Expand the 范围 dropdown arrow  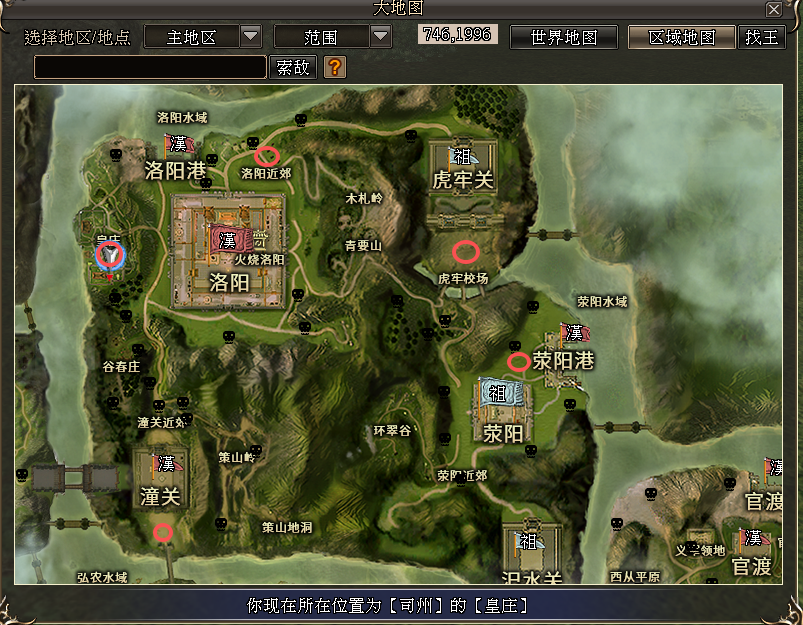pyautogui.click(x=380, y=37)
